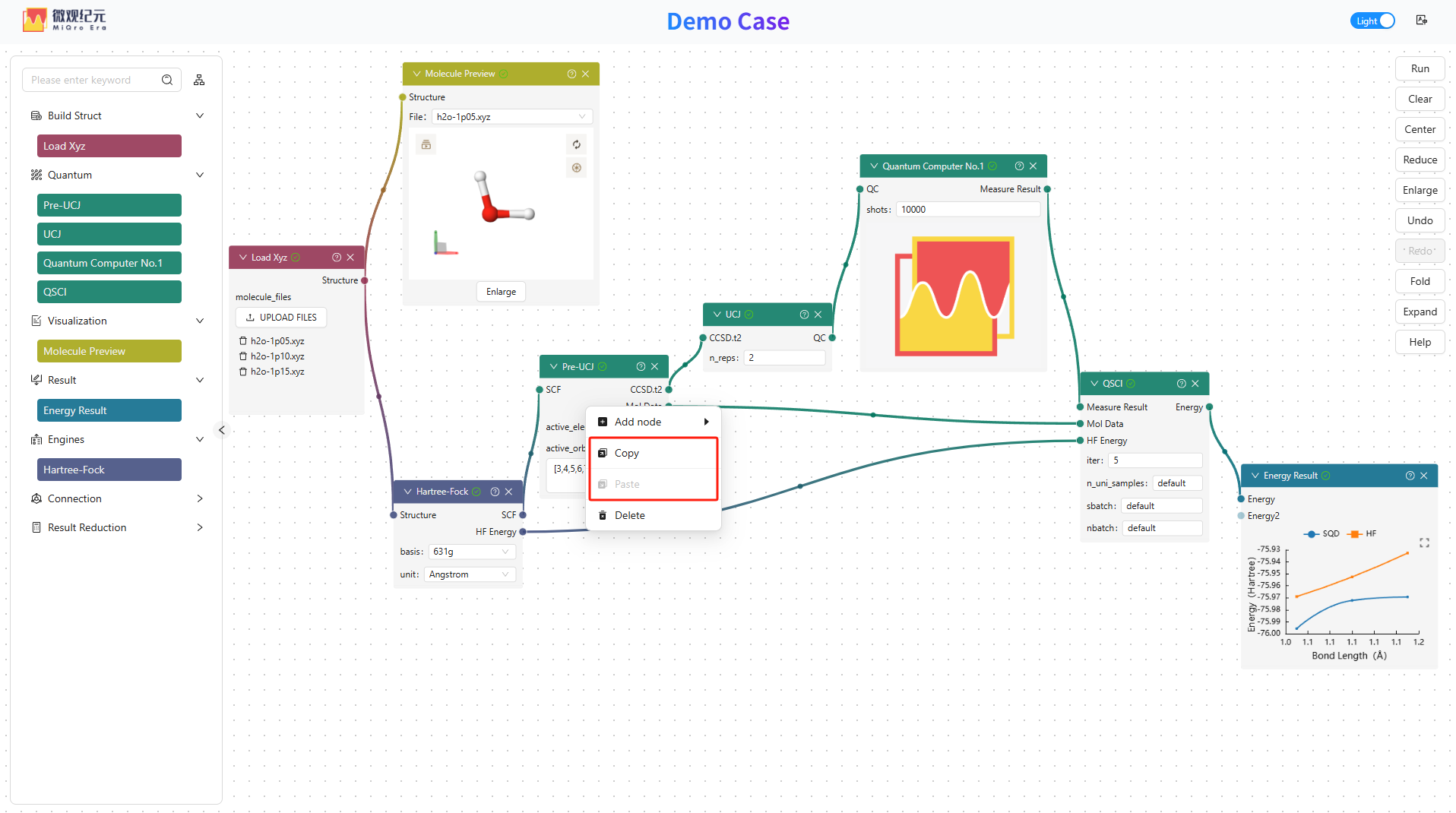
Task: Expand the Connection category
Action: [117, 498]
